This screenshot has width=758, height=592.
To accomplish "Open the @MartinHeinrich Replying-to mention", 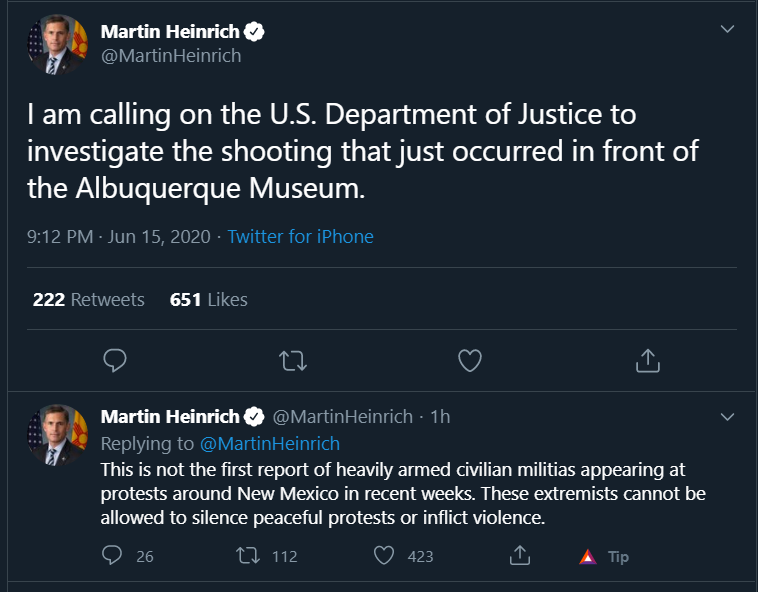I will [270, 444].
